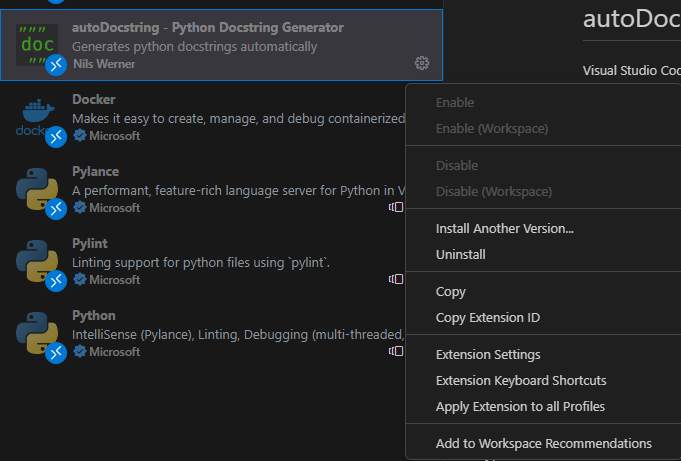This screenshot has width=681, height=461.
Task: Click the sync icon on Python row
Action: point(396,351)
